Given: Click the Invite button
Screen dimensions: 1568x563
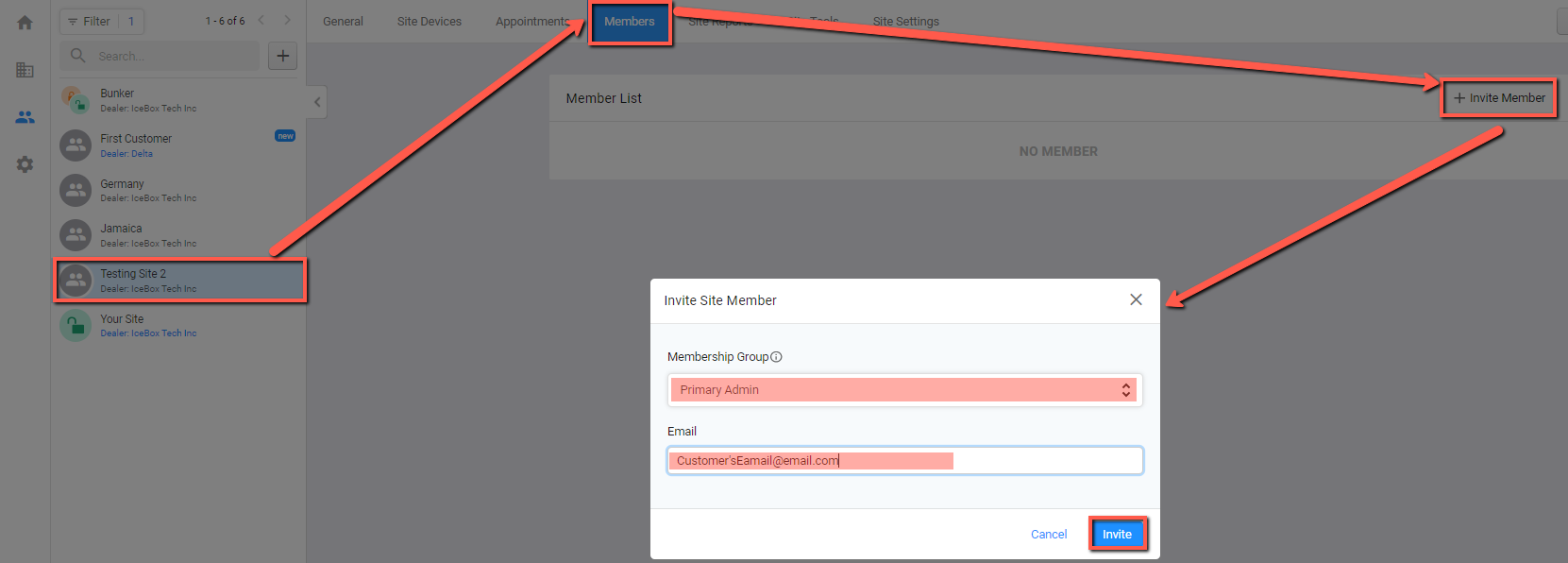Looking at the screenshot, I should (1117, 534).
